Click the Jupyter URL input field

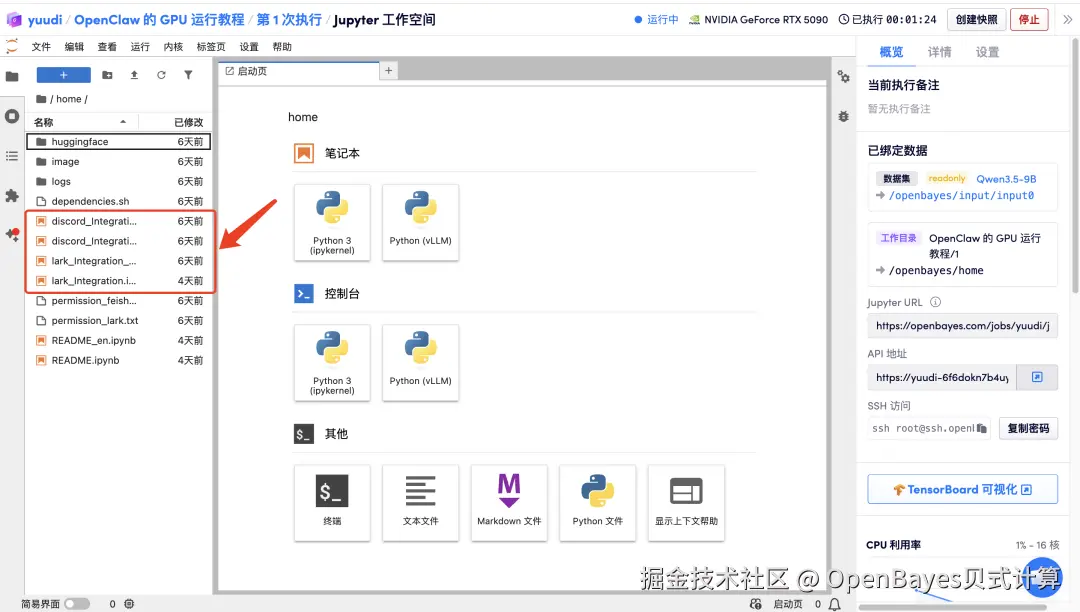(x=962, y=326)
